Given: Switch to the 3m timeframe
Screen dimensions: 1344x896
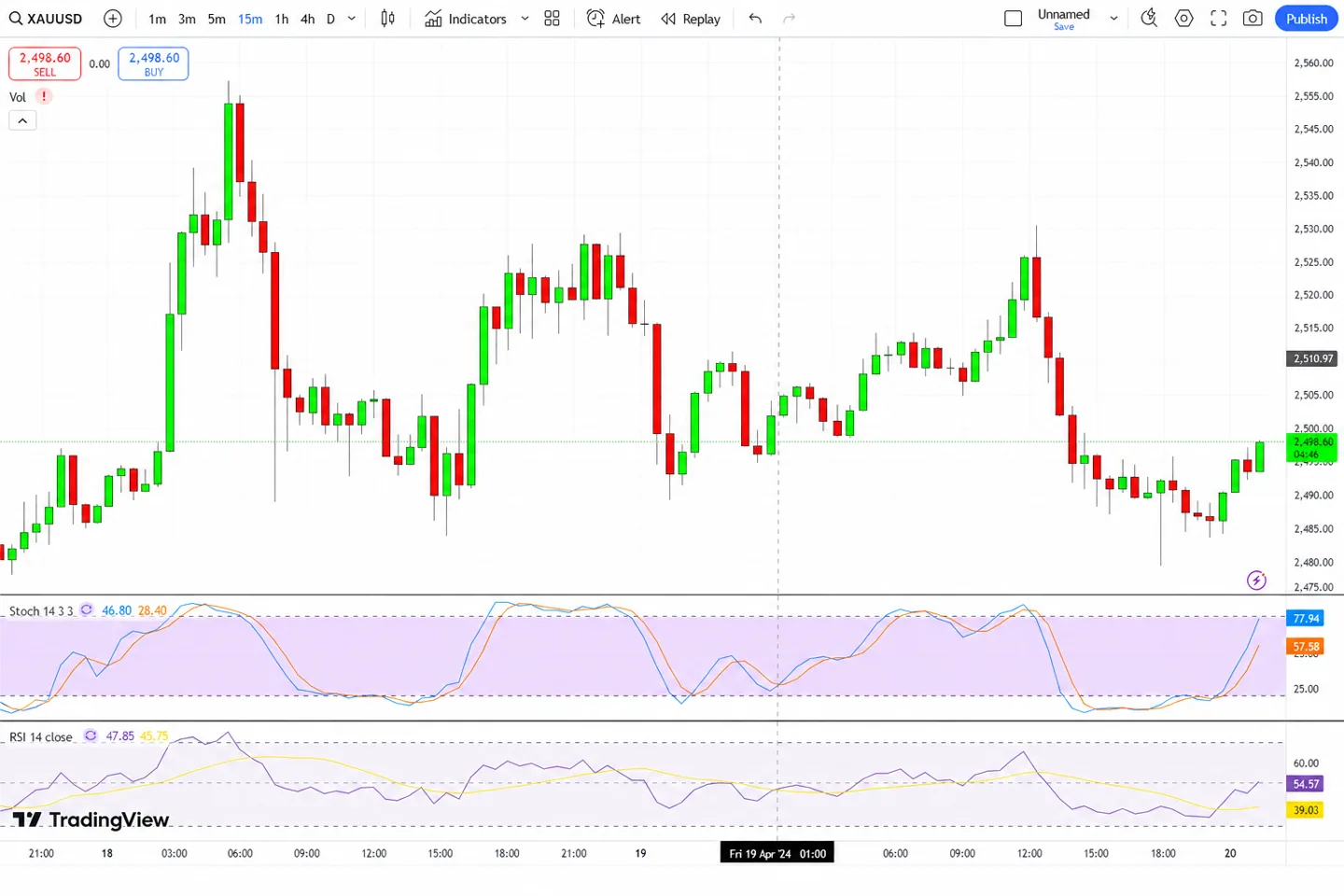Looking at the screenshot, I should [187, 19].
